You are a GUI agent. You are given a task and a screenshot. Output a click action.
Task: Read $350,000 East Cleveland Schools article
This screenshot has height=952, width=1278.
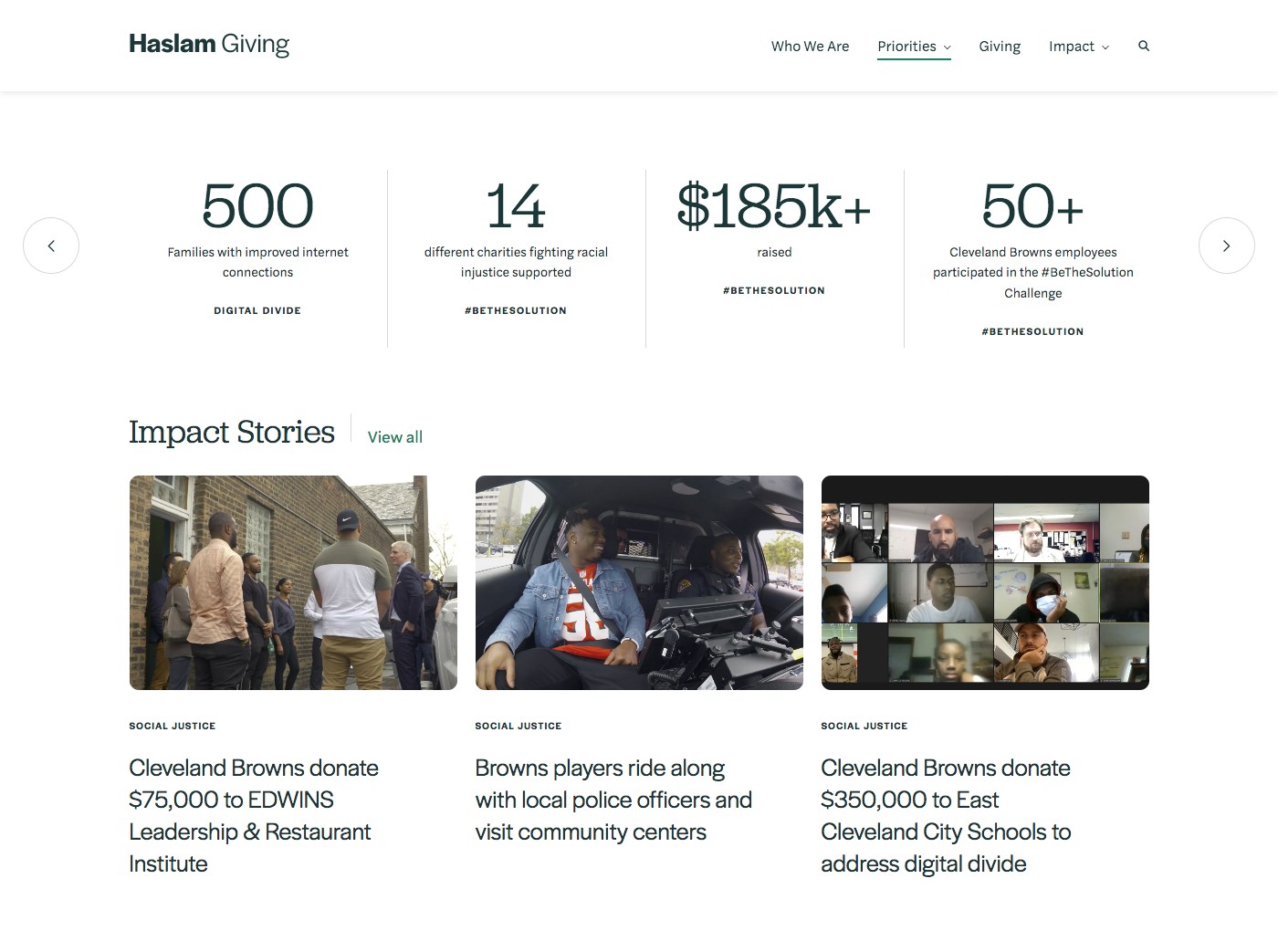click(945, 815)
